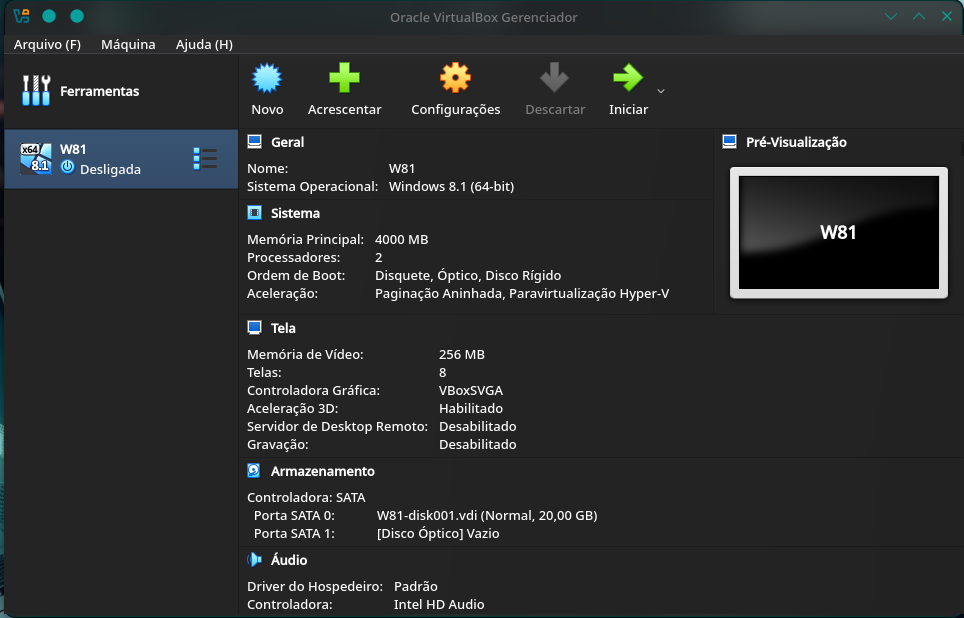Maximize the window with the up-chevron button
964x618 pixels.
pyautogui.click(x=919, y=17)
